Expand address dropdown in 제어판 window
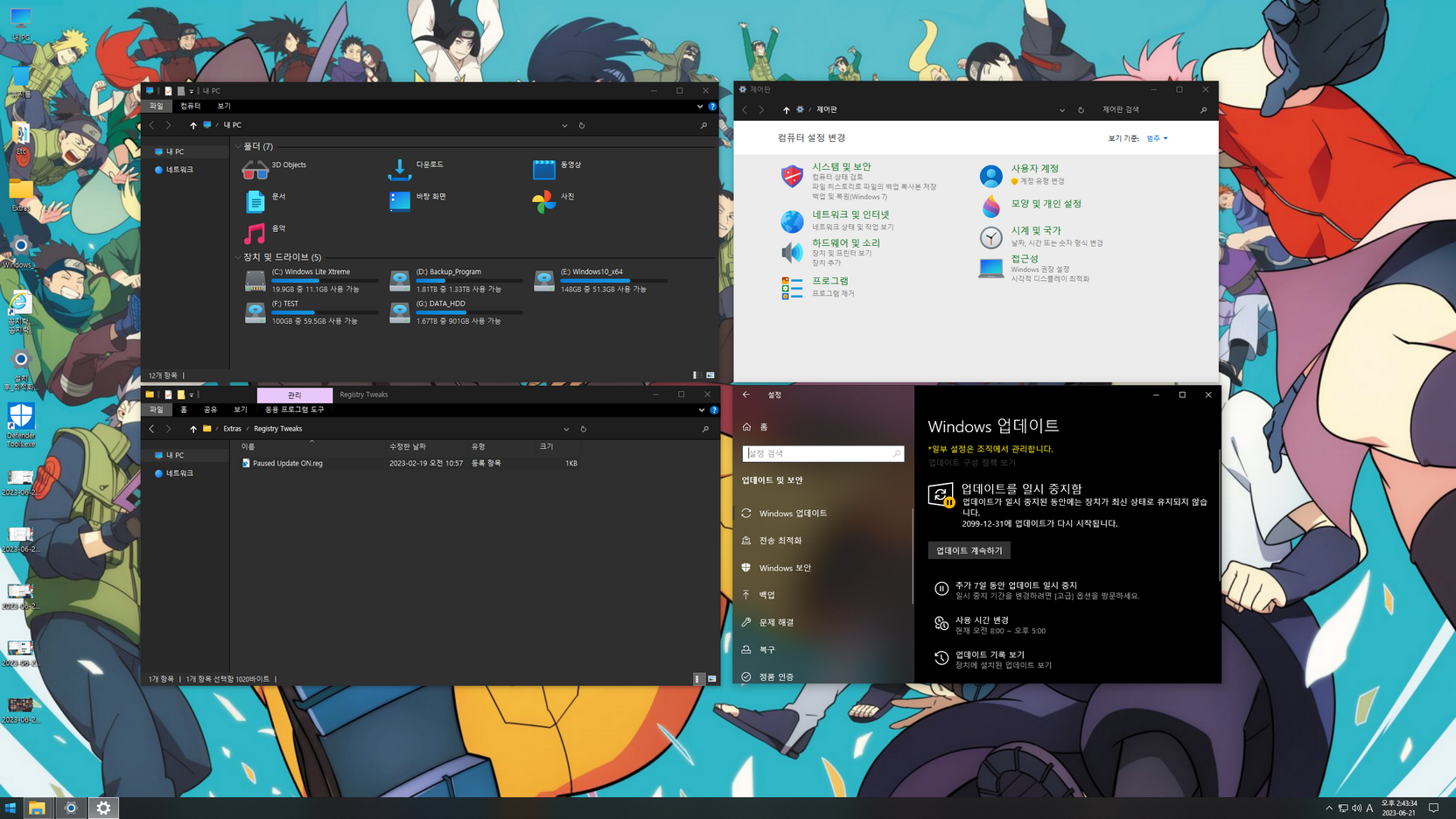 pyautogui.click(x=1062, y=110)
